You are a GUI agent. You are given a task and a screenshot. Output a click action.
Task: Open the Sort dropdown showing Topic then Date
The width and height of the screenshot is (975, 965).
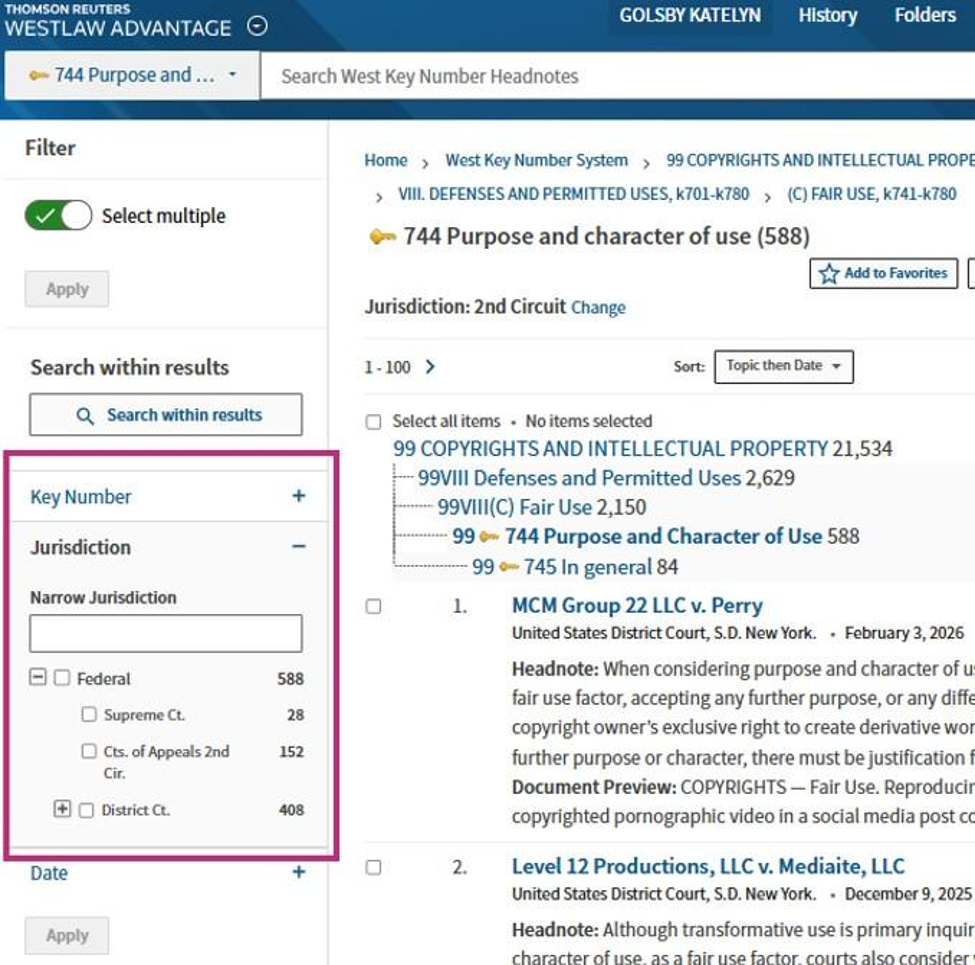click(x=783, y=367)
